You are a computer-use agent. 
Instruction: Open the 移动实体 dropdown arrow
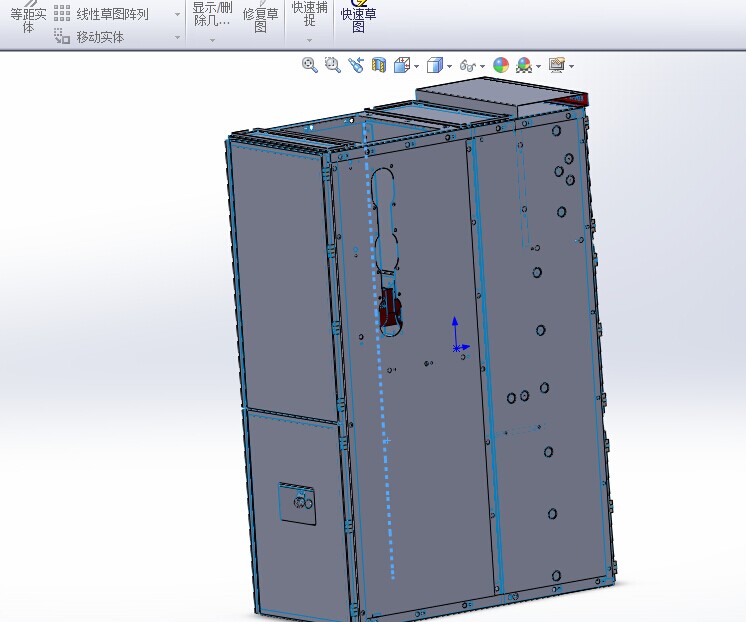click(177, 37)
